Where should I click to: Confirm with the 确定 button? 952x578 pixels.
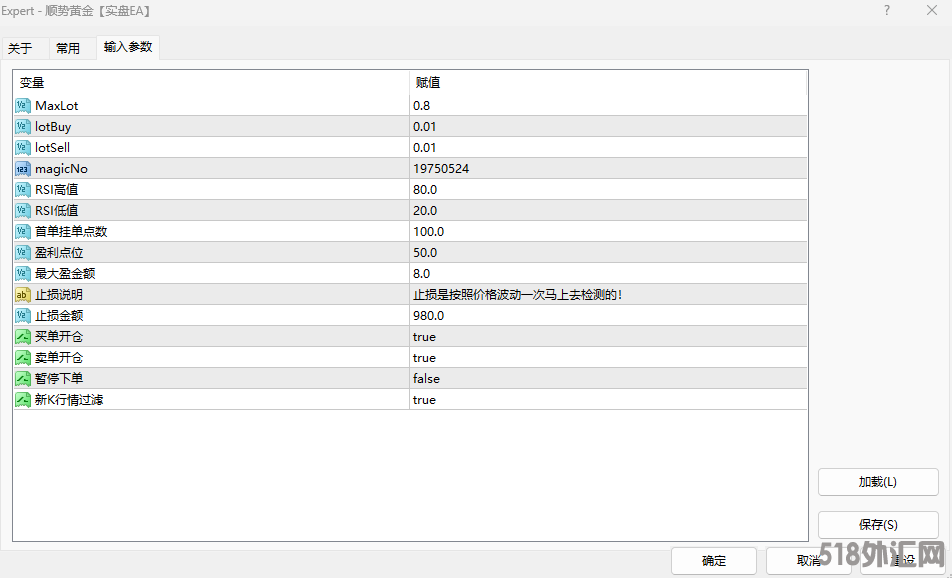pos(714,561)
